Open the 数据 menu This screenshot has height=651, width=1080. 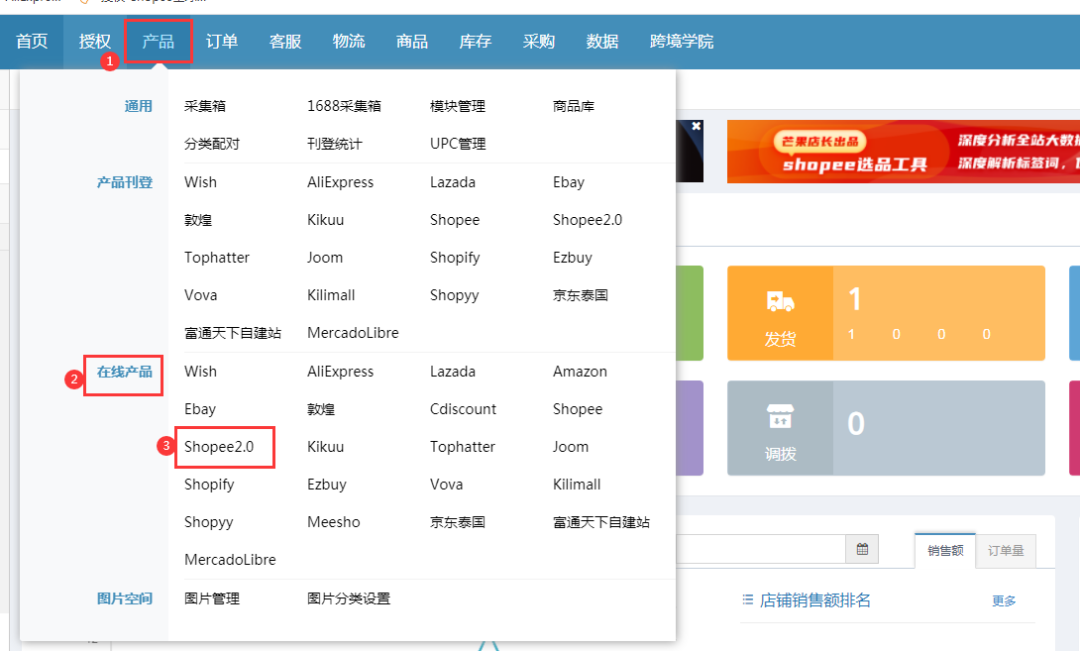coord(603,41)
